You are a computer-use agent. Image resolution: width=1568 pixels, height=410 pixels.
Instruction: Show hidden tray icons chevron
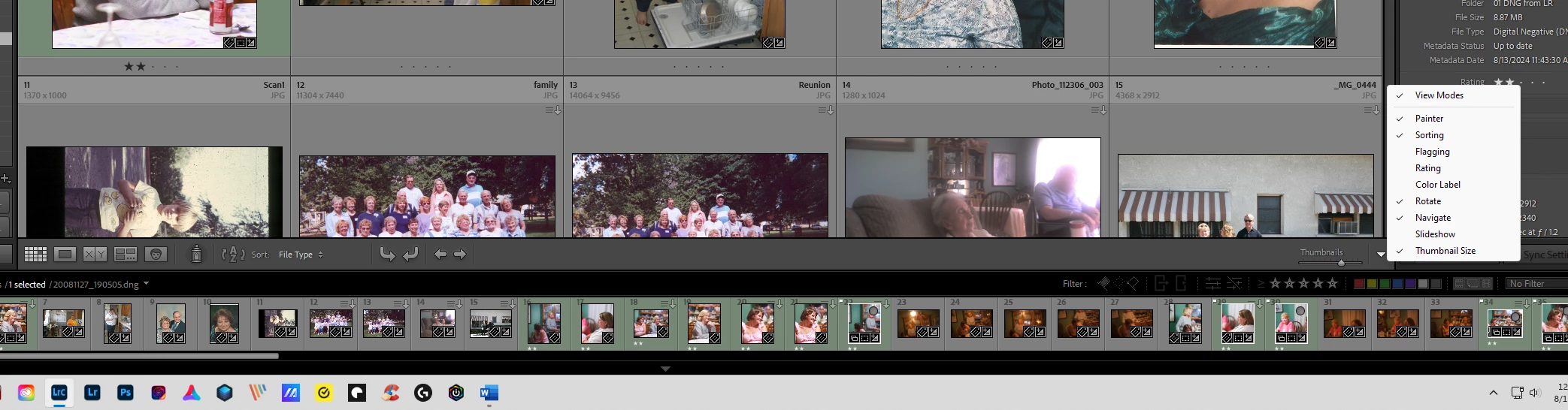[x=1494, y=393]
